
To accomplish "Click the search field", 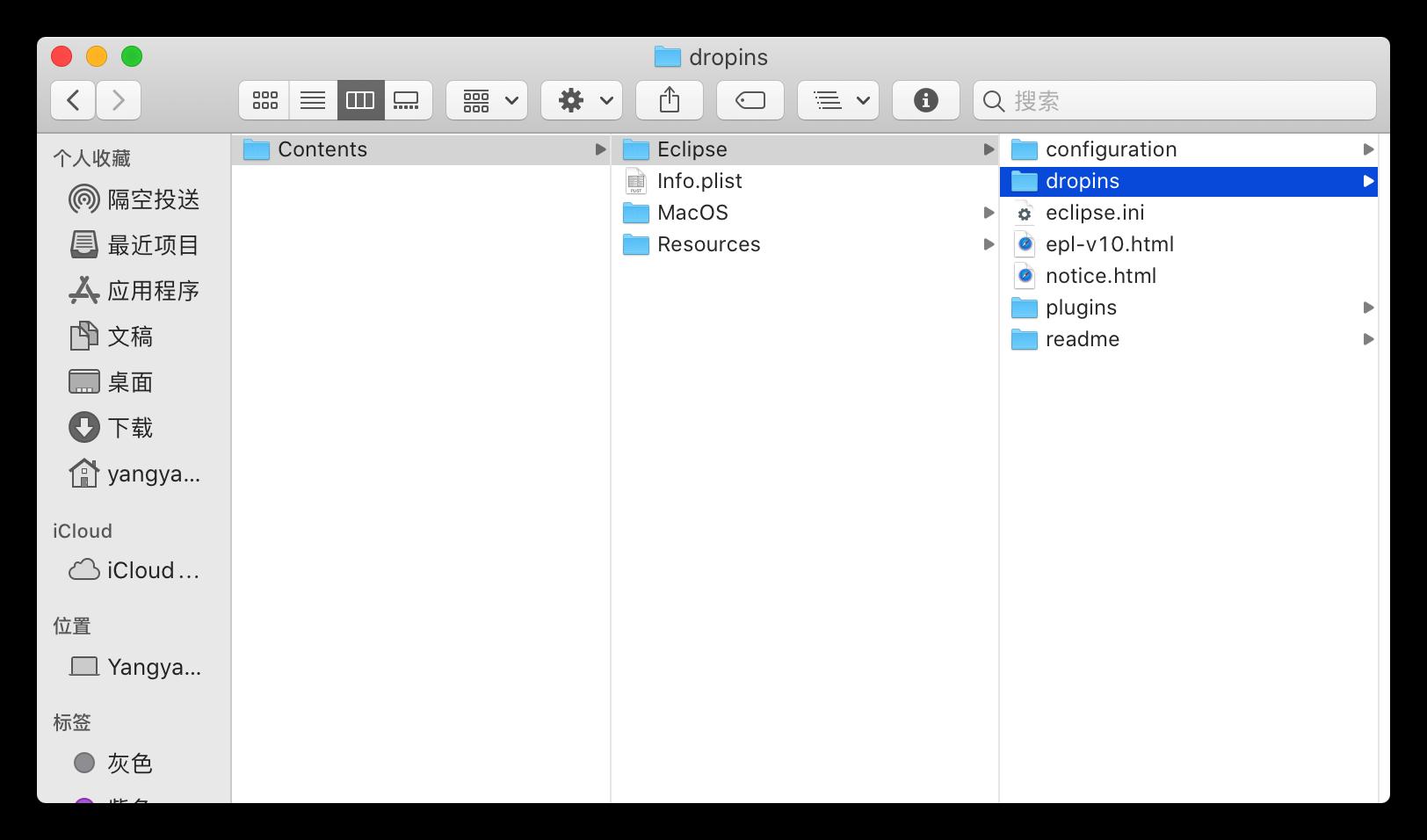I will [1175, 100].
